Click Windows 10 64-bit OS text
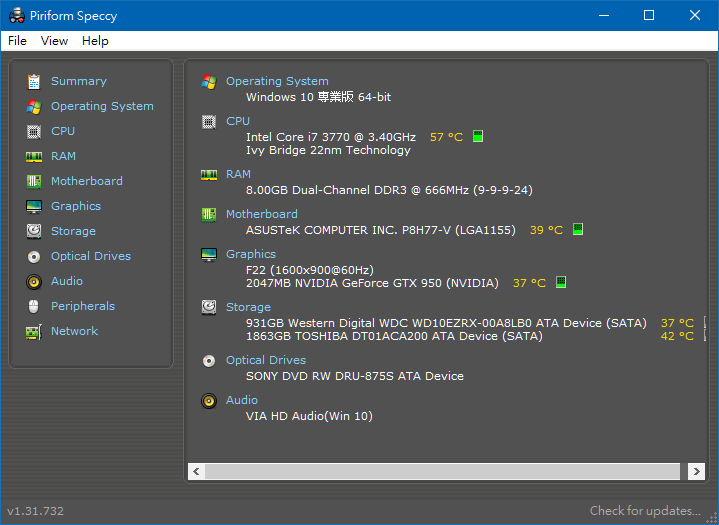719x525 pixels. (x=318, y=97)
